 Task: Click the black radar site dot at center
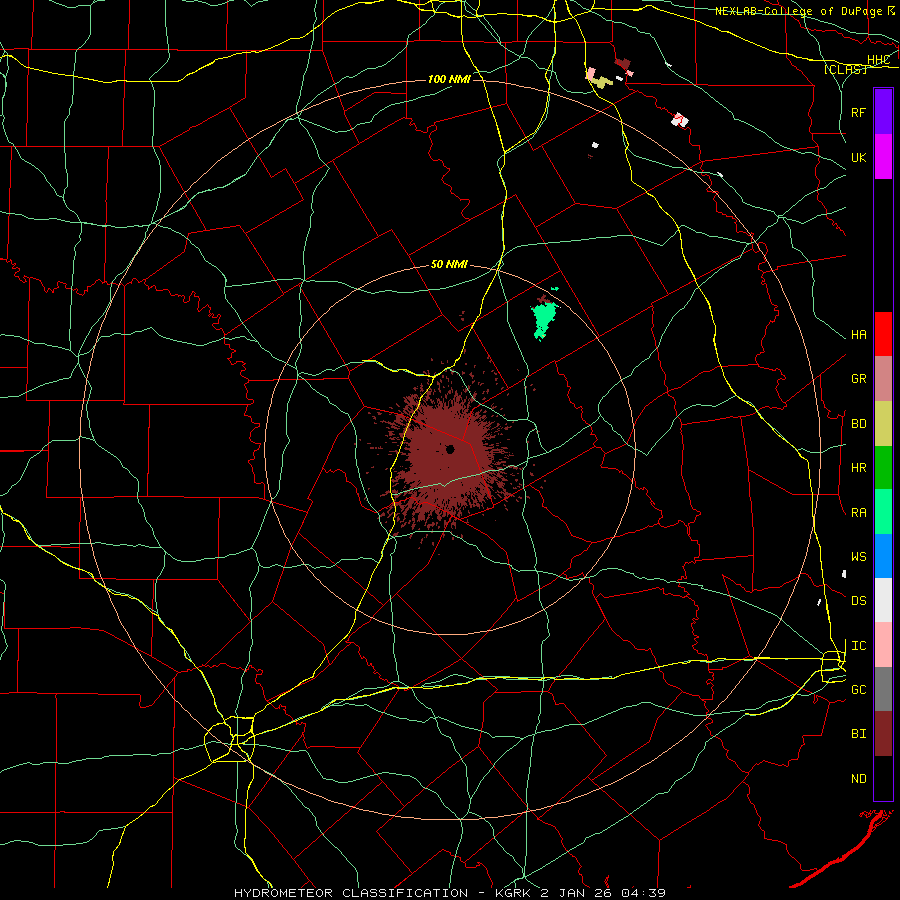[x=451, y=449]
